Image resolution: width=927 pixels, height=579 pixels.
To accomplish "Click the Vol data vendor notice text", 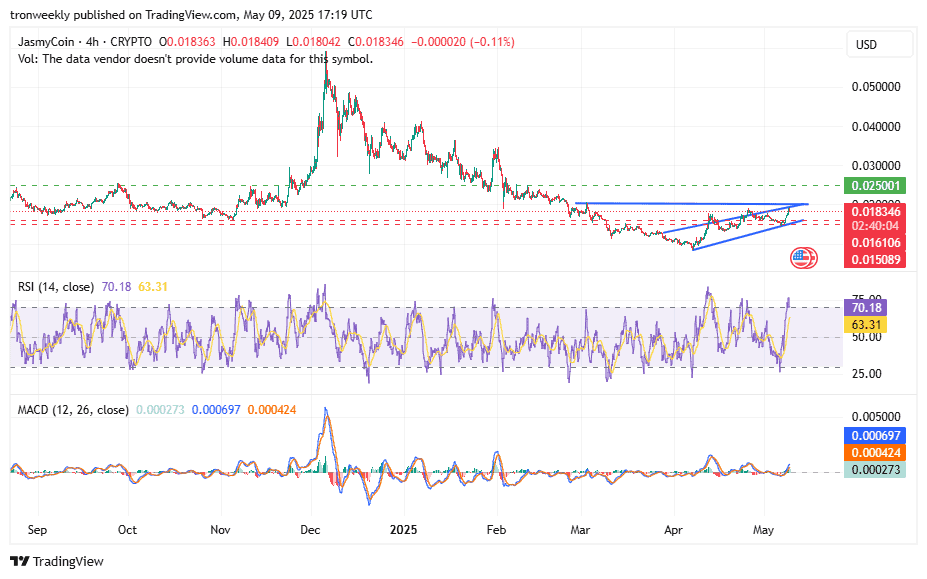I will pos(195,59).
